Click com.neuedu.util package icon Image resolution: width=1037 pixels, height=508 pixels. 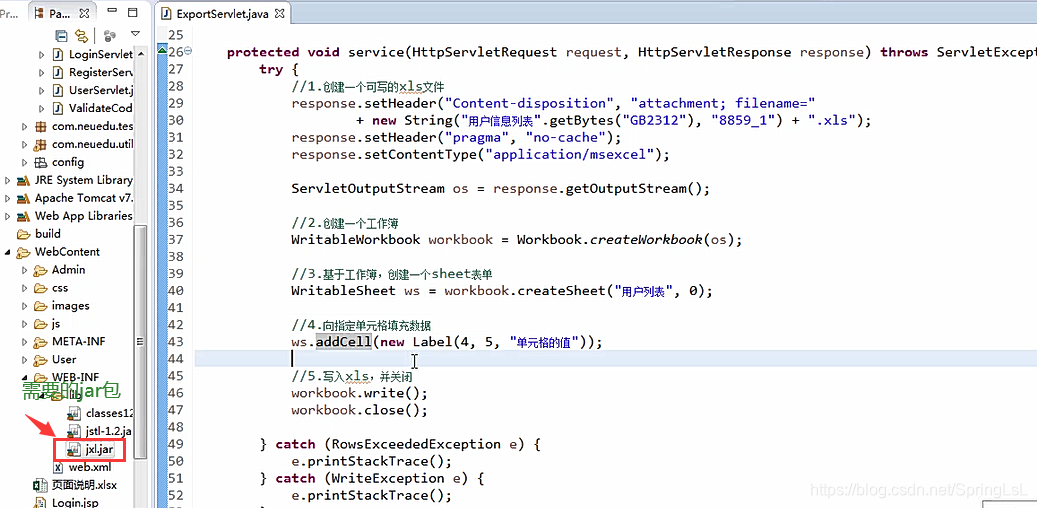40,144
